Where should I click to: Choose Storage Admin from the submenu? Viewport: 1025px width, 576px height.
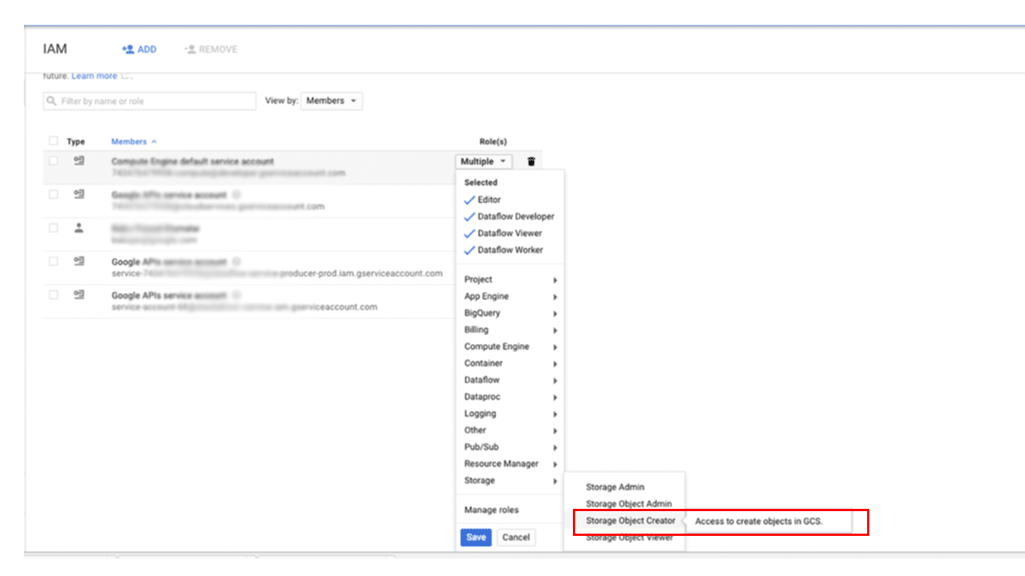coord(615,487)
